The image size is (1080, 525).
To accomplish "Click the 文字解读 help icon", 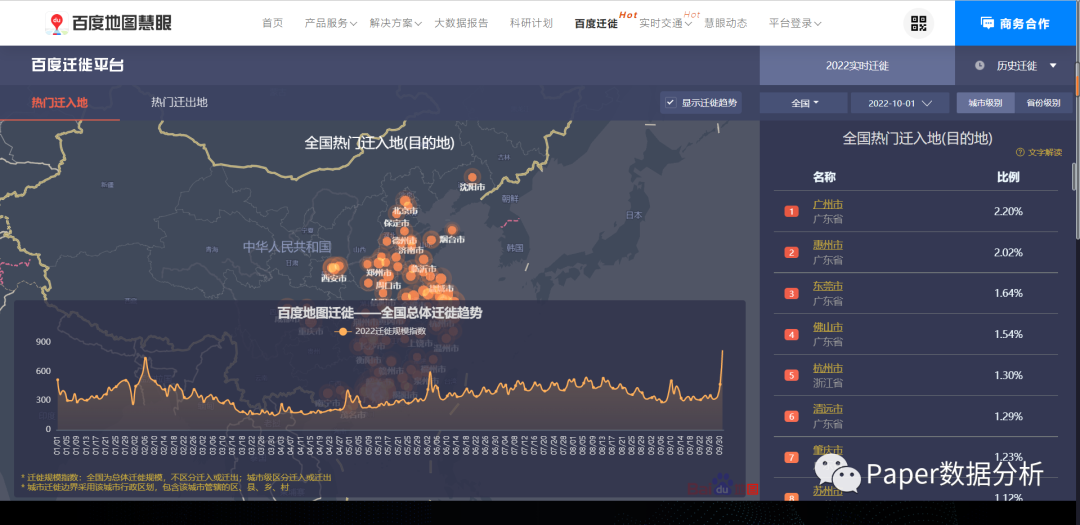I will [x=1020, y=152].
